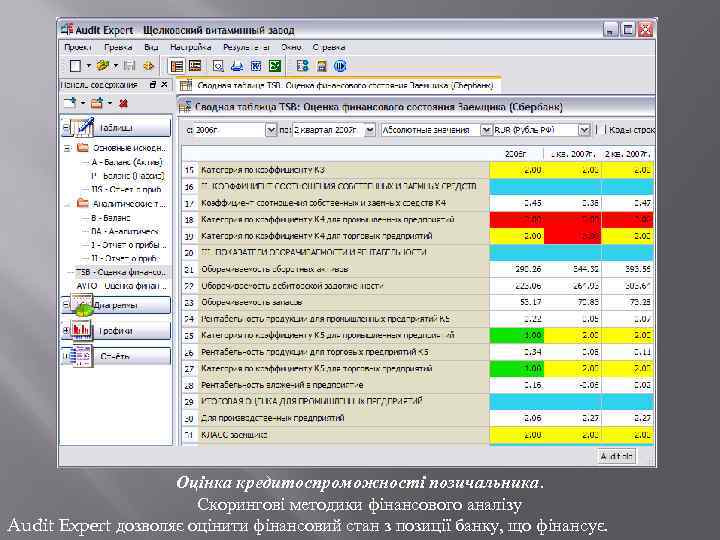
Task: Open the 'RUR (Рубль РФ)' currency dropdown
Action: (x=584, y=130)
